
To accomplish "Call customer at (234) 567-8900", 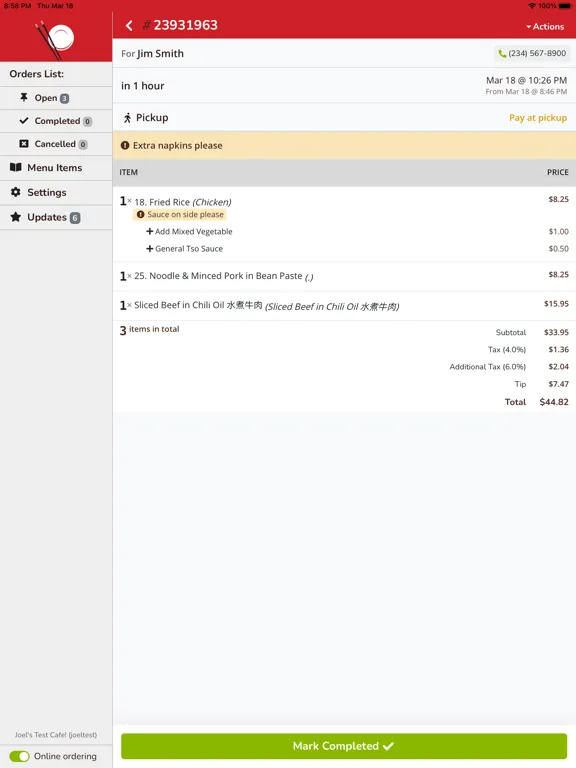I will point(532,53).
